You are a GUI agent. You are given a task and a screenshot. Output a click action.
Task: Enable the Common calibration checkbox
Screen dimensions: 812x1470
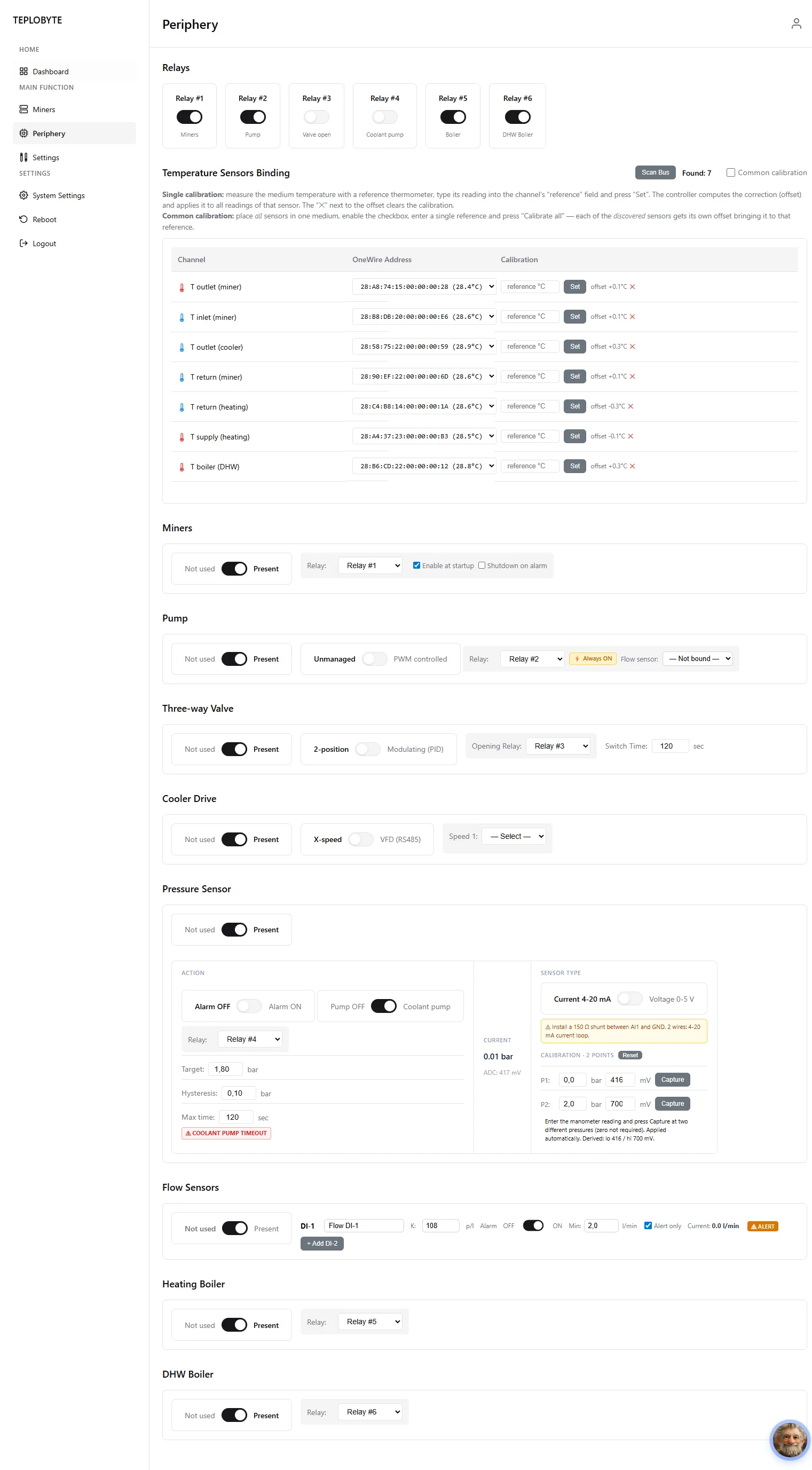click(730, 172)
